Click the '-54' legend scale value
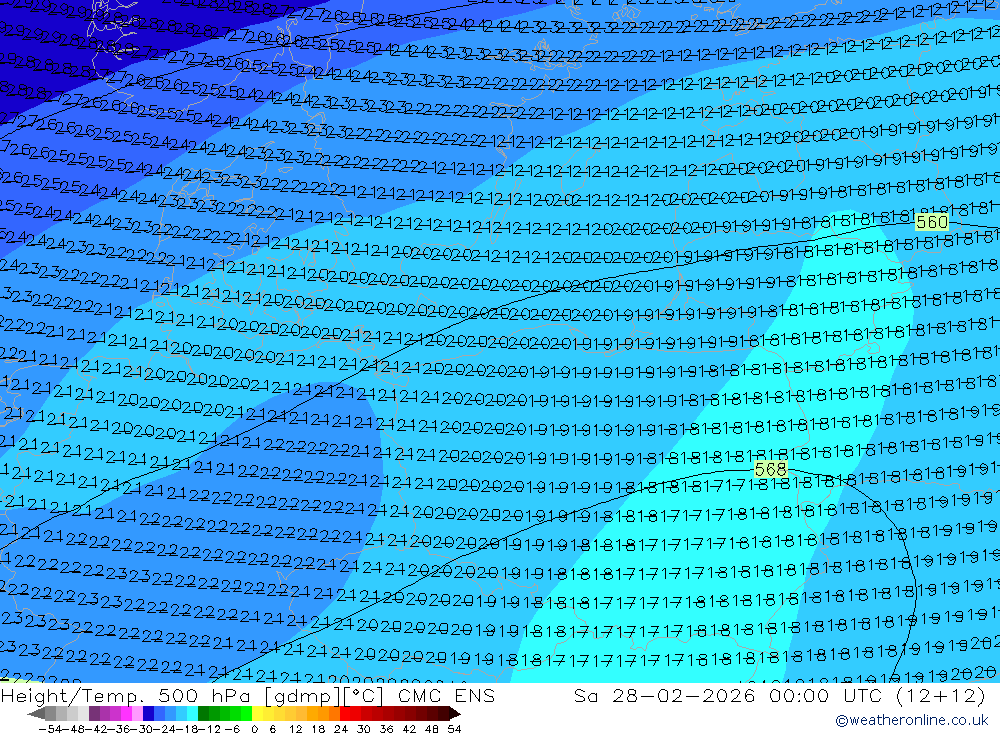1000x733 pixels. click(50, 729)
